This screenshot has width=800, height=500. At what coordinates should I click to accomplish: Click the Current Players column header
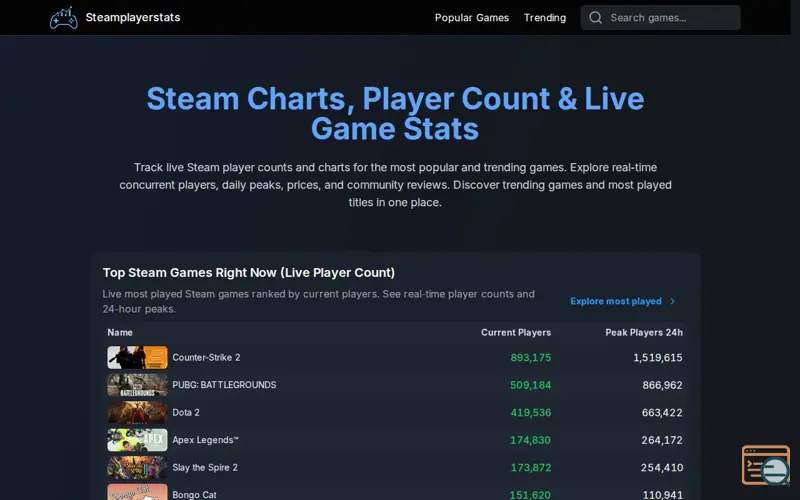(x=516, y=333)
